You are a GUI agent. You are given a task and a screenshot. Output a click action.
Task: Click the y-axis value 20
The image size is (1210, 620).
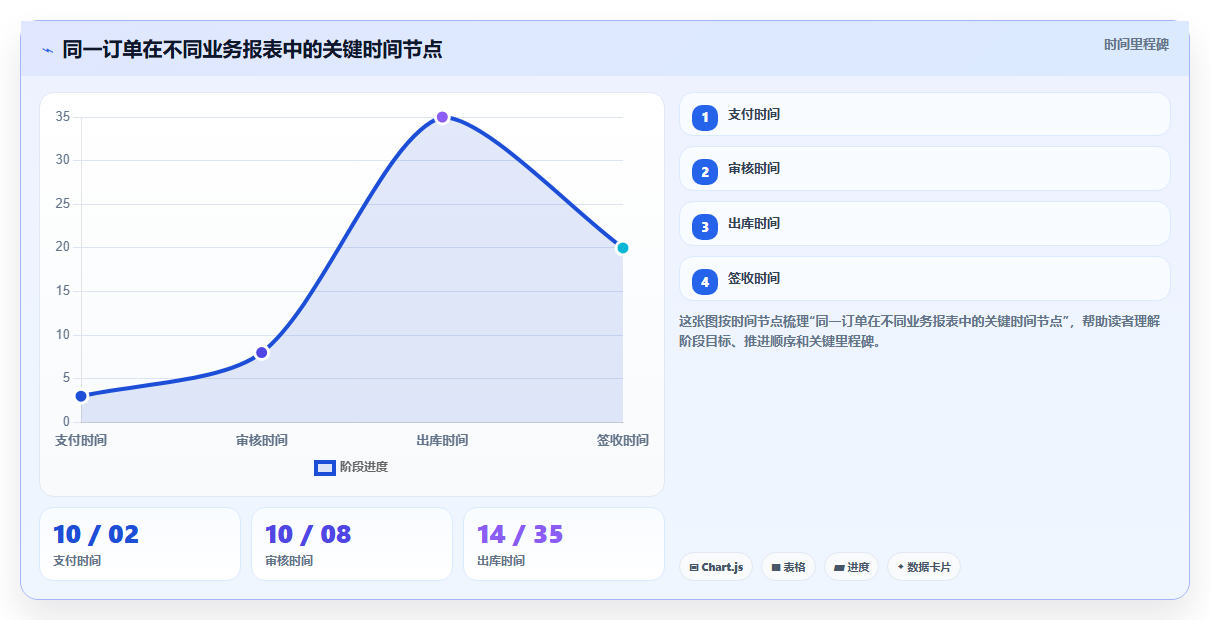tap(62, 247)
